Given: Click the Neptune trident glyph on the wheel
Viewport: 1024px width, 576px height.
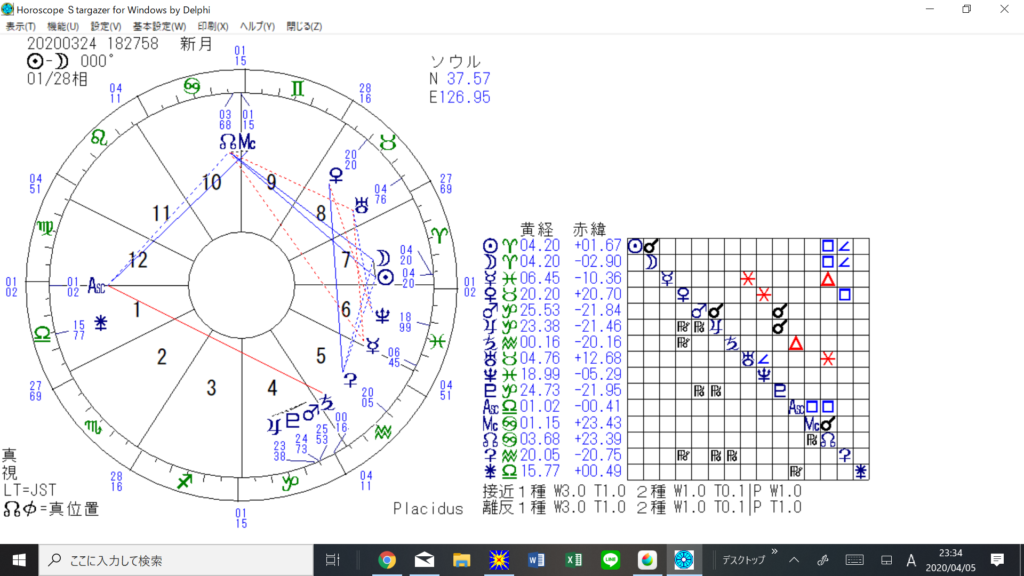Looking at the screenshot, I should coord(382,317).
